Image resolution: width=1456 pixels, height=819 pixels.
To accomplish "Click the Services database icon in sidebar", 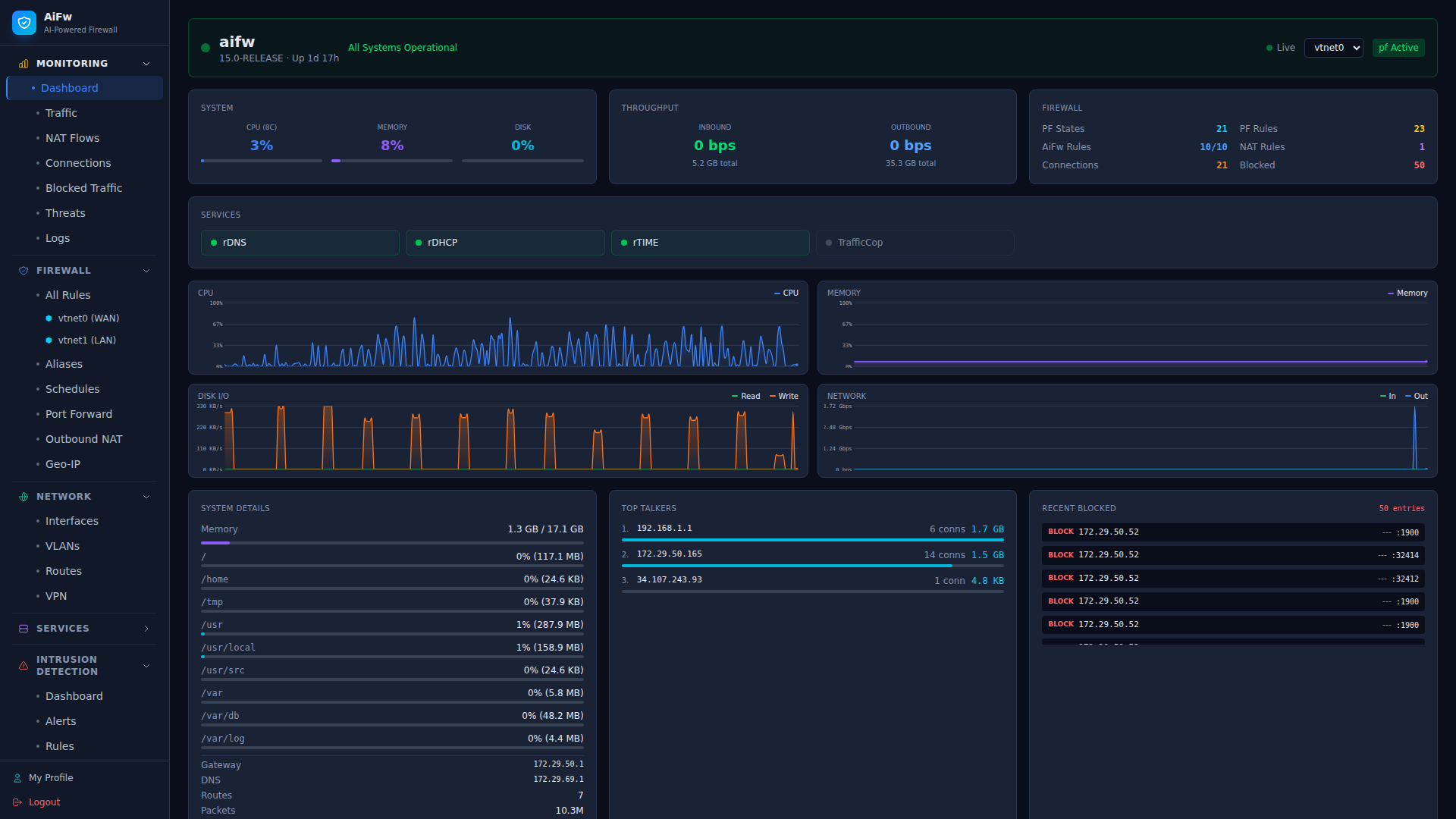I will 23,628.
